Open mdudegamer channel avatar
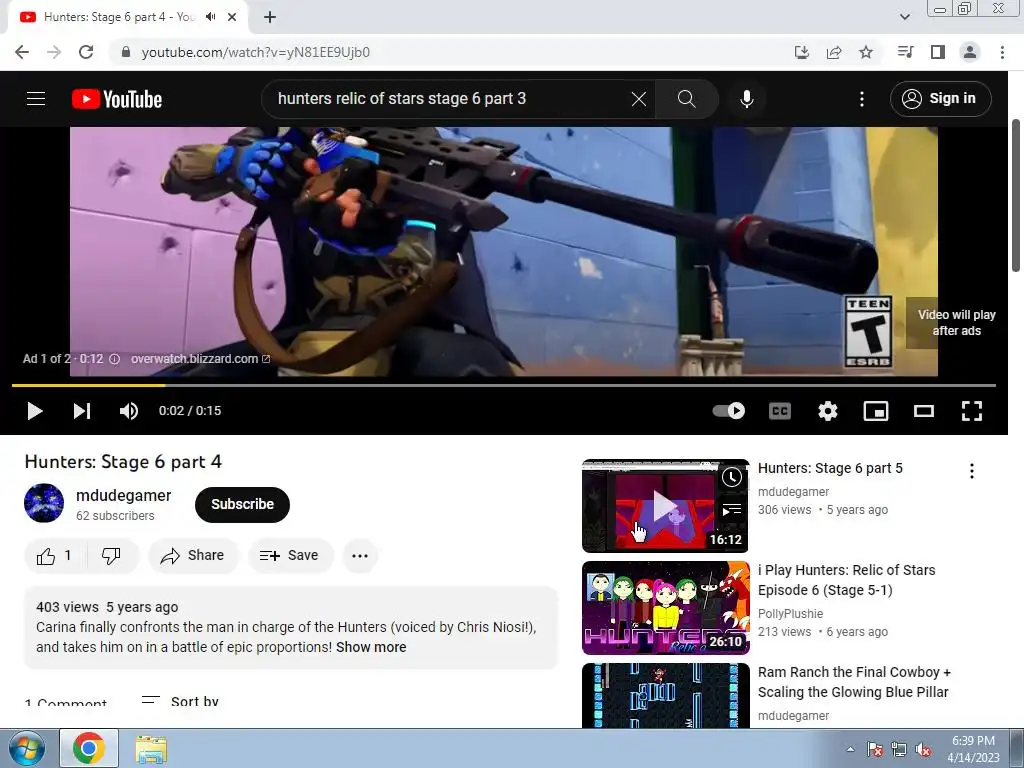 click(44, 503)
